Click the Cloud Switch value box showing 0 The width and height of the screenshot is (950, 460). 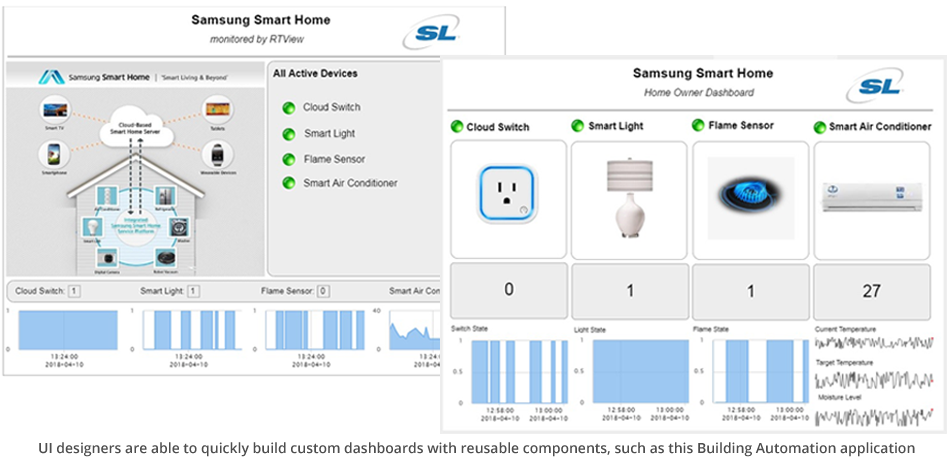(x=509, y=290)
